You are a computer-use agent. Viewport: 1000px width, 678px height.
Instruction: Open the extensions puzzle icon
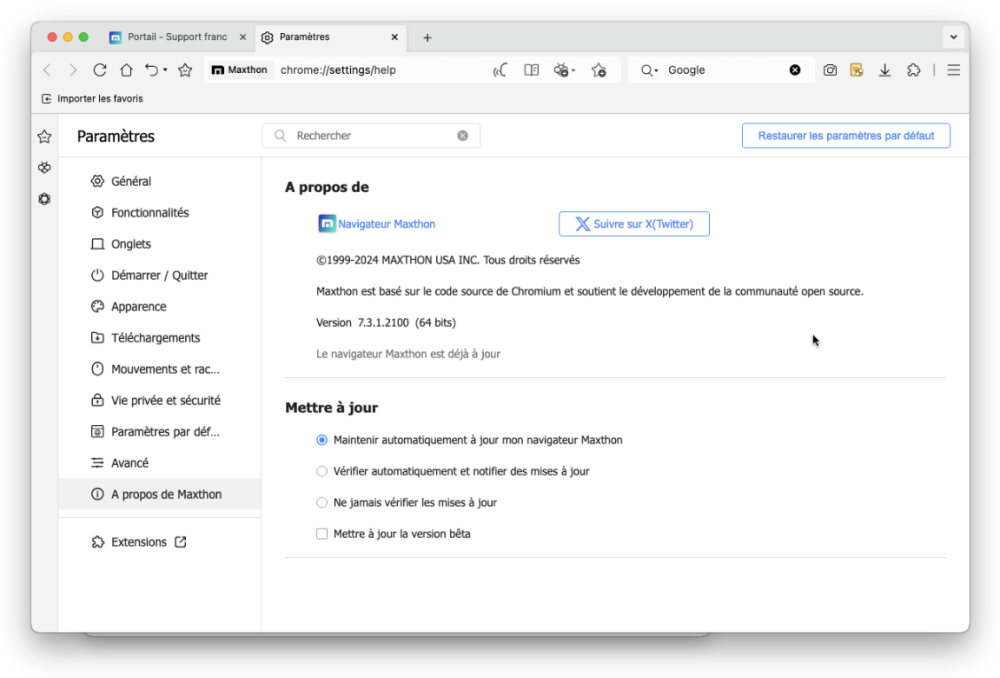[913, 70]
